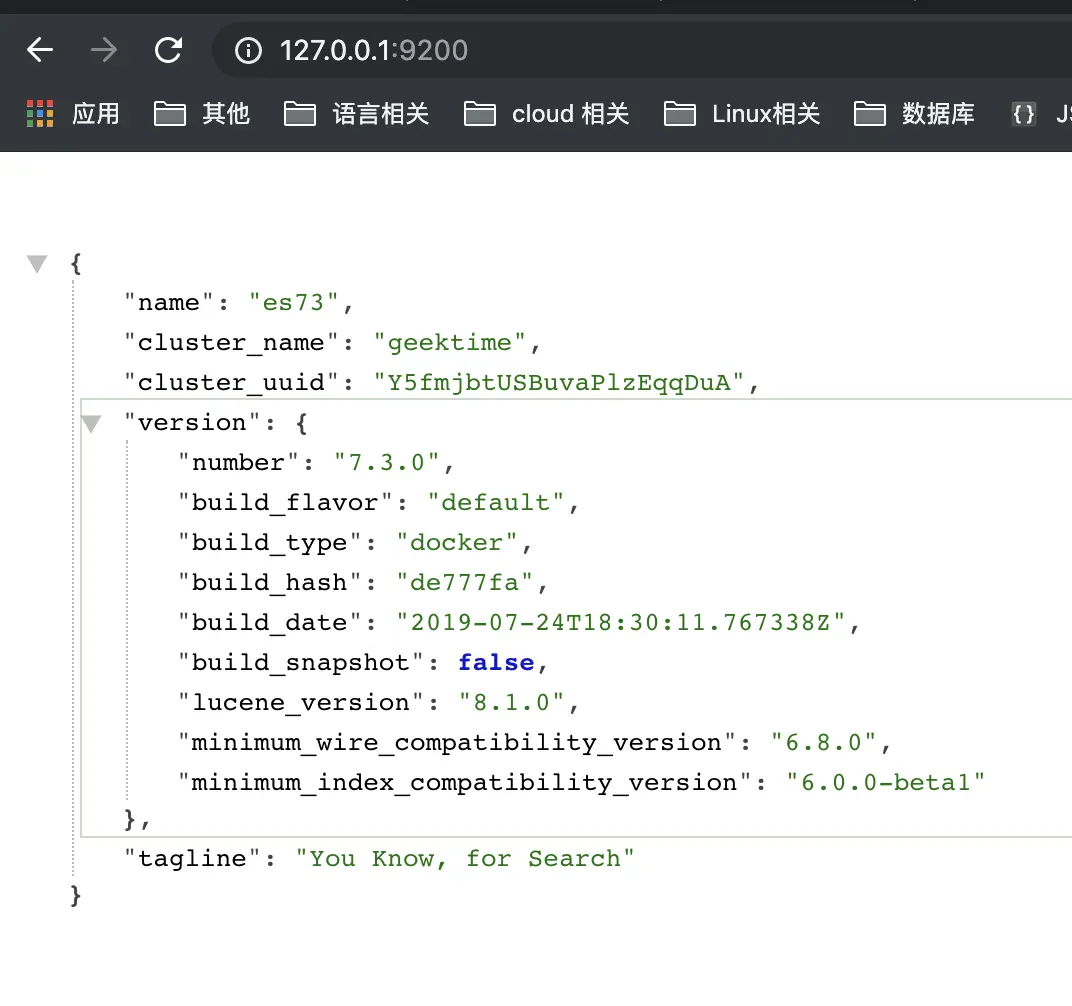Screen dimensions: 1072x1006
Task: Click the "tagline" key
Action: 192,858
